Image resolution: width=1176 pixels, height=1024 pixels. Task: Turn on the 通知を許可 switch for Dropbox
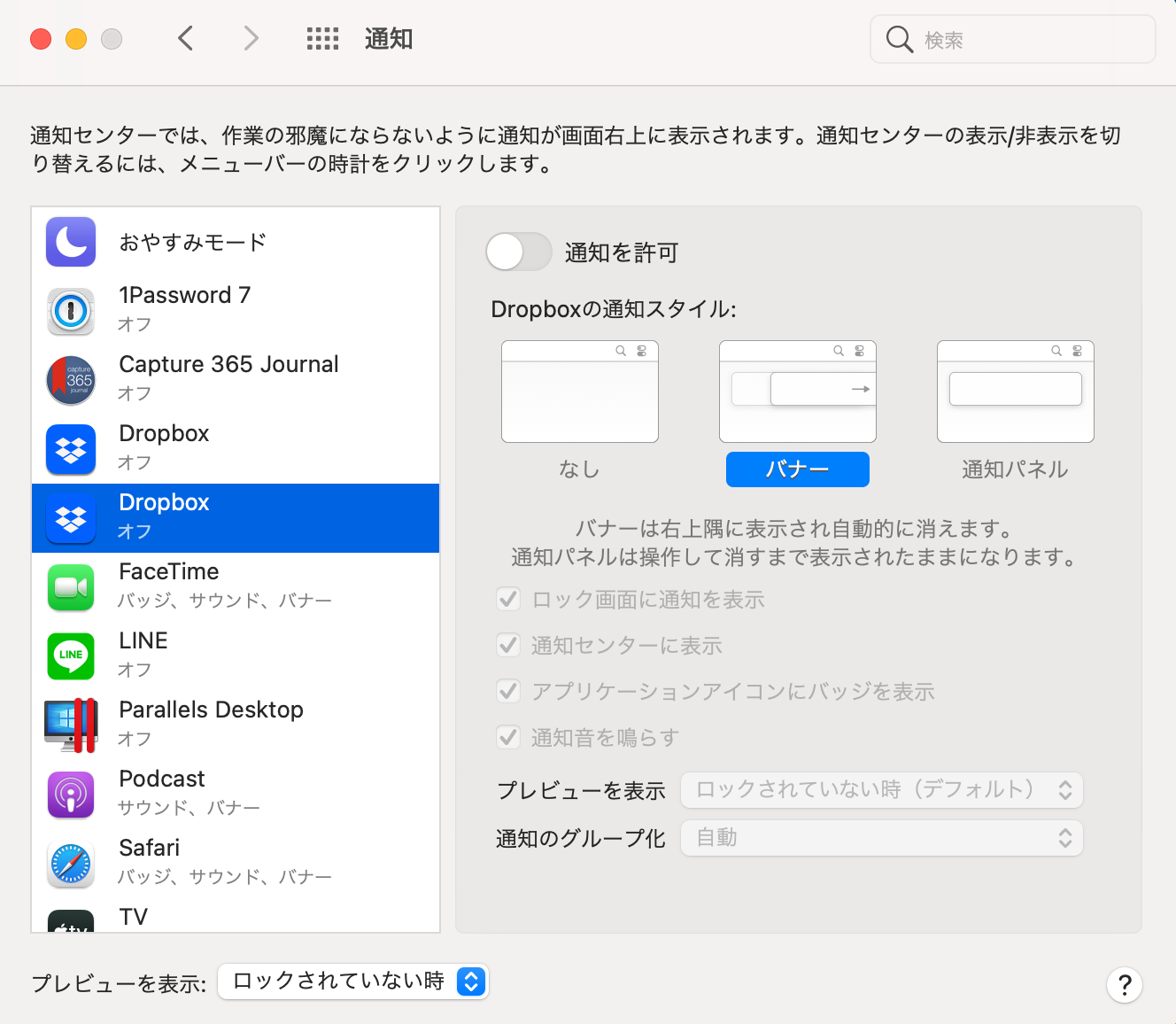click(518, 252)
